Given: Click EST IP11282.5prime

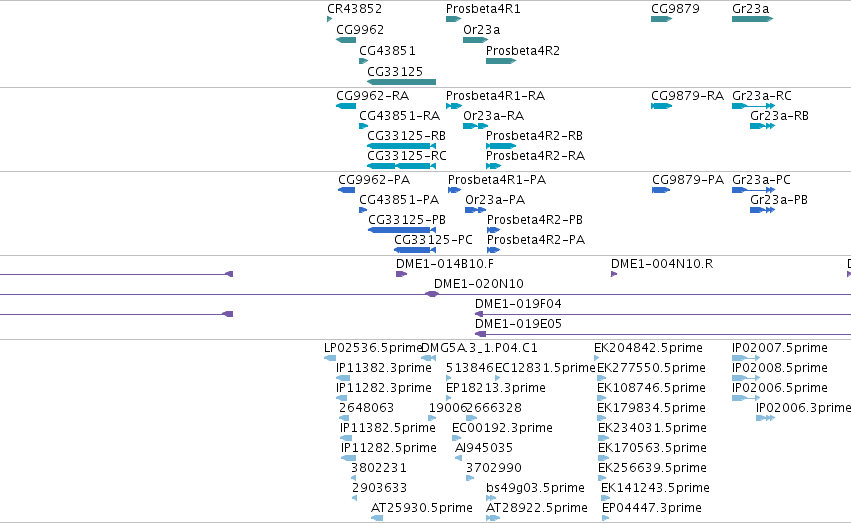Looking at the screenshot, I should tap(348, 459).
